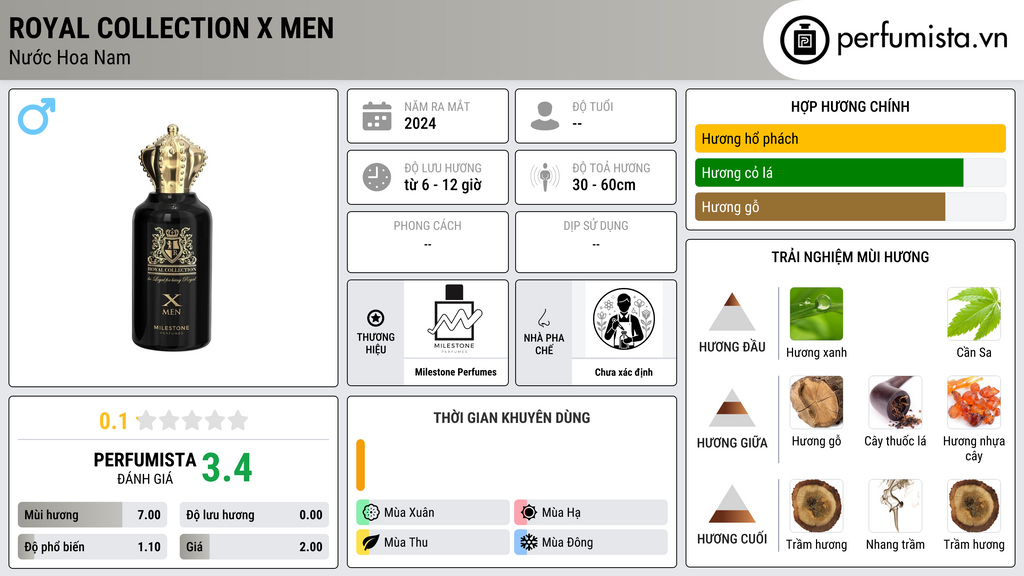Viewport: 1024px width, 576px height.
Task: Select the Mùa Xuân season chip
Action: coord(433,513)
